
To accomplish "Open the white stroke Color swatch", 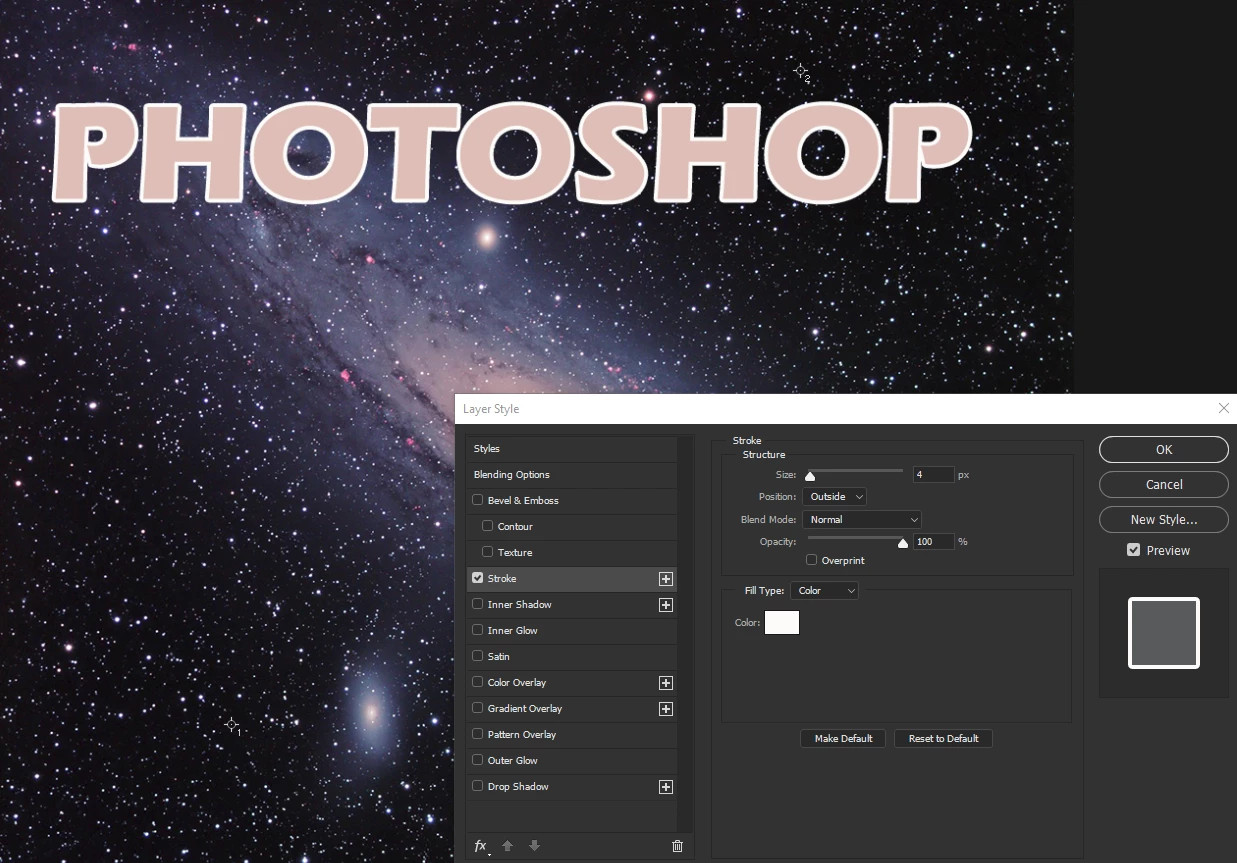I will pos(782,623).
